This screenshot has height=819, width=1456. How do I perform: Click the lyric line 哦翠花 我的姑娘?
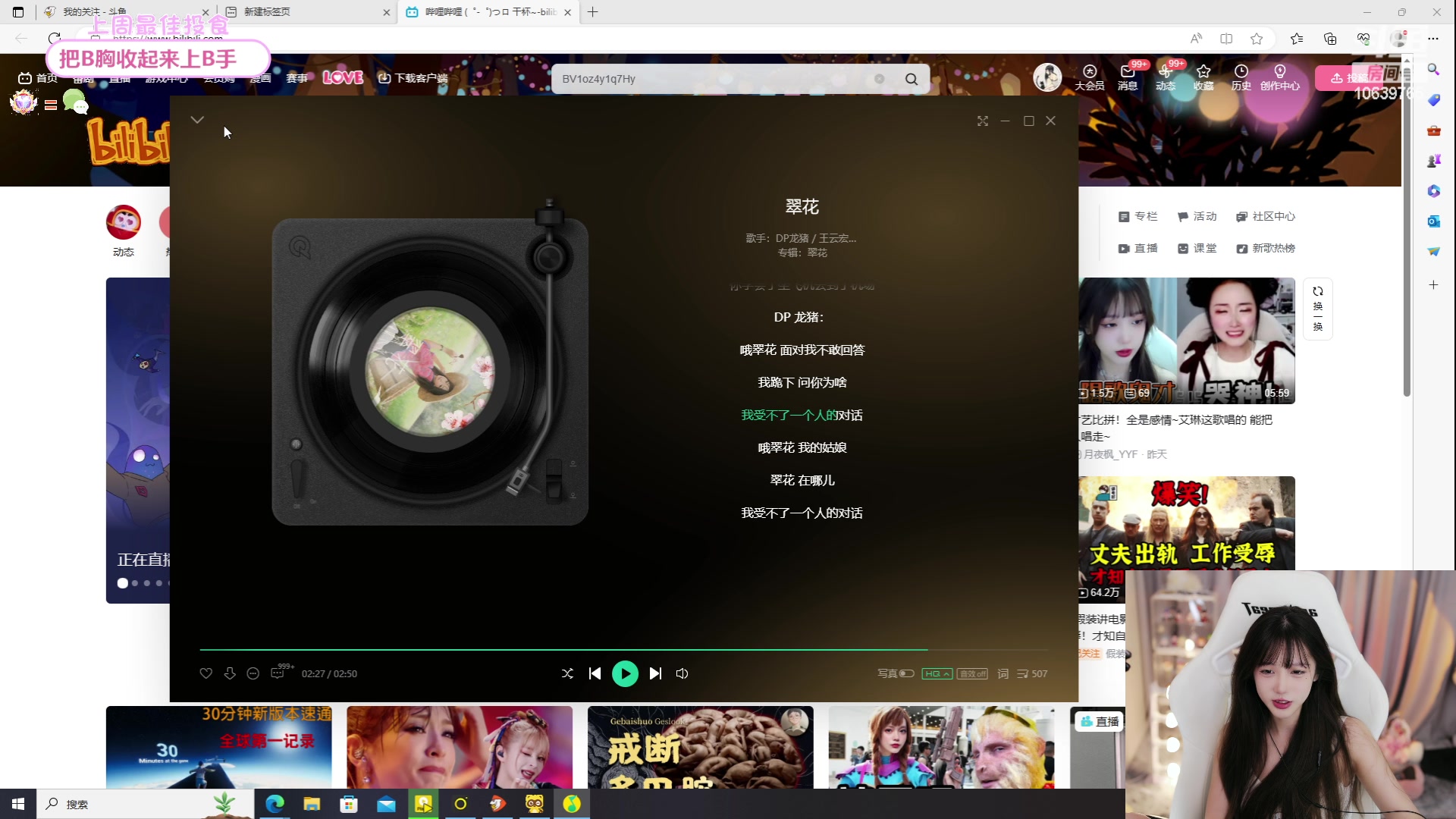point(802,447)
